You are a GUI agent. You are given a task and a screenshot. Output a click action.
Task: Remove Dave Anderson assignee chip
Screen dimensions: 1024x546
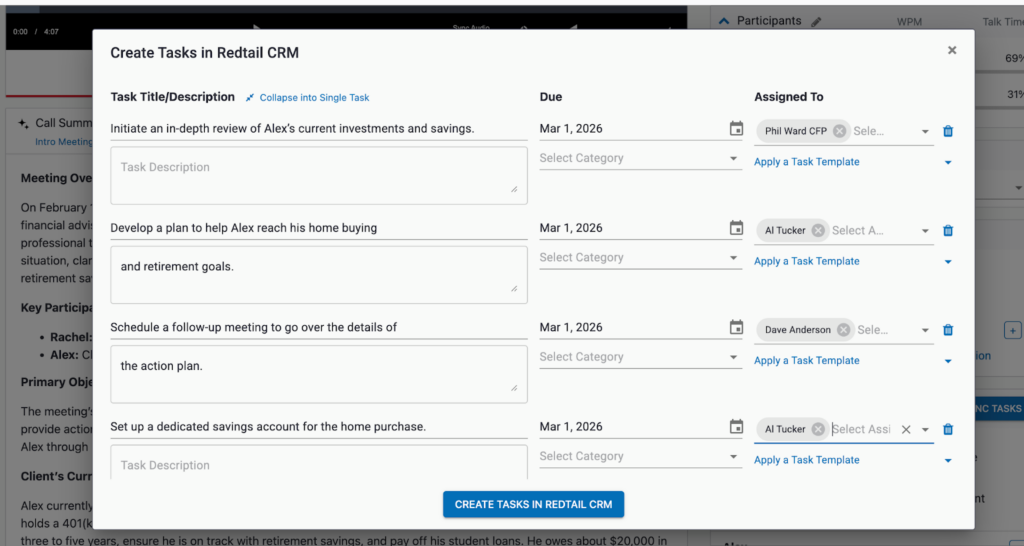(843, 330)
